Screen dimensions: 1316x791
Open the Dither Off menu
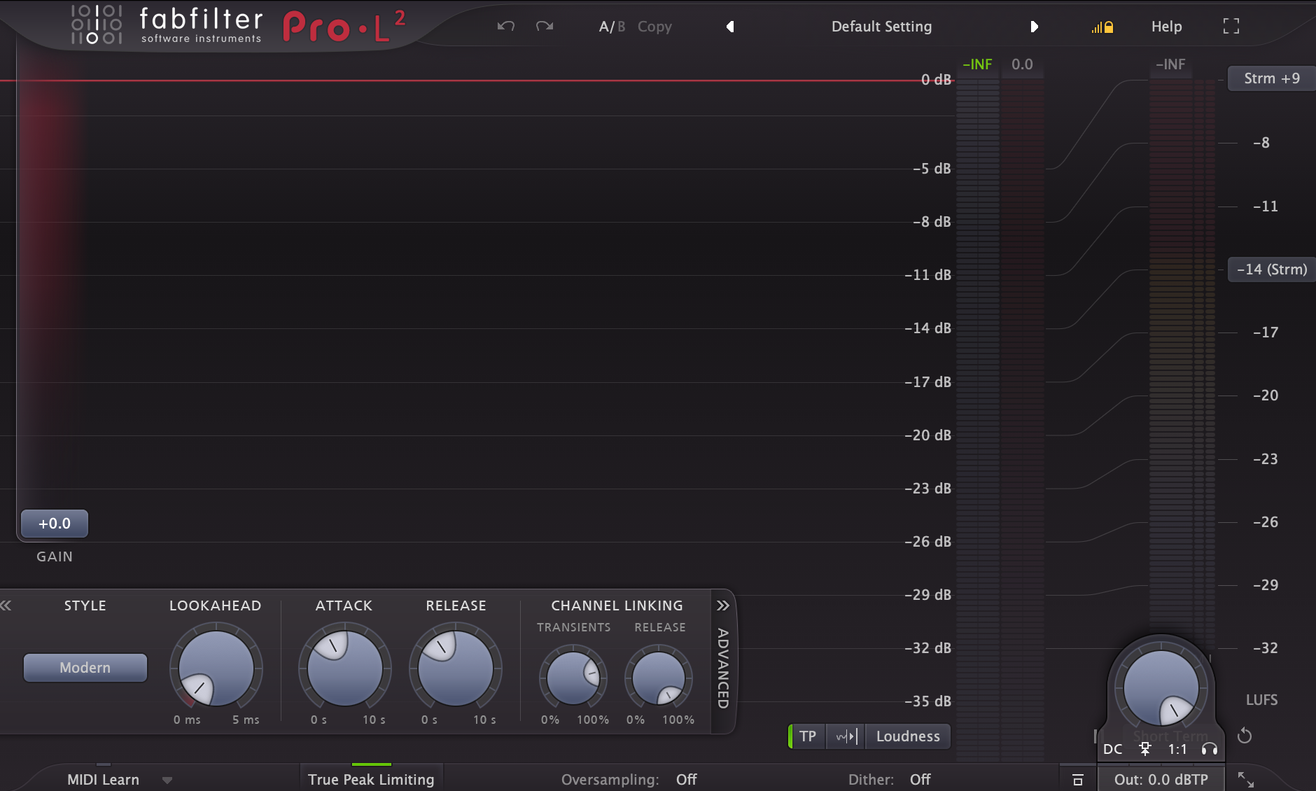pos(920,780)
